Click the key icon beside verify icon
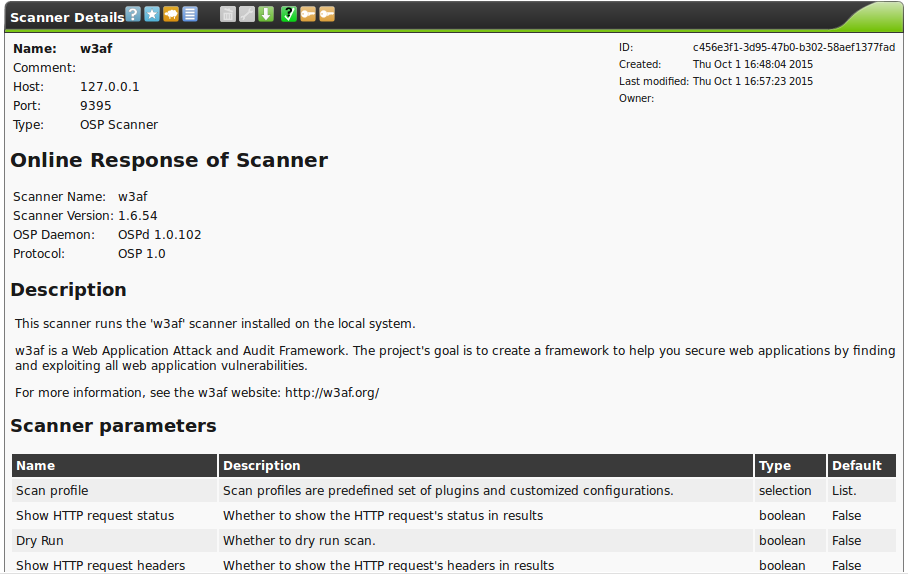This screenshot has width=908, height=574. click(x=307, y=14)
